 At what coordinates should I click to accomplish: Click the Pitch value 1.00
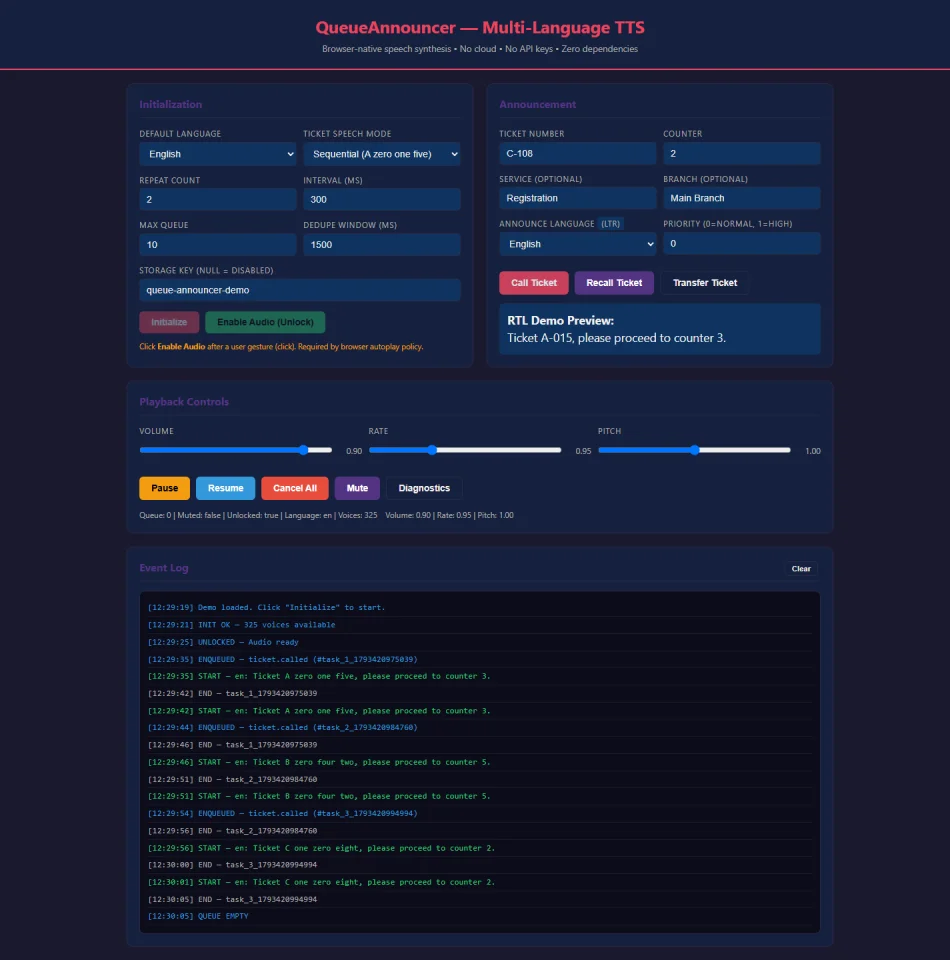coord(812,451)
